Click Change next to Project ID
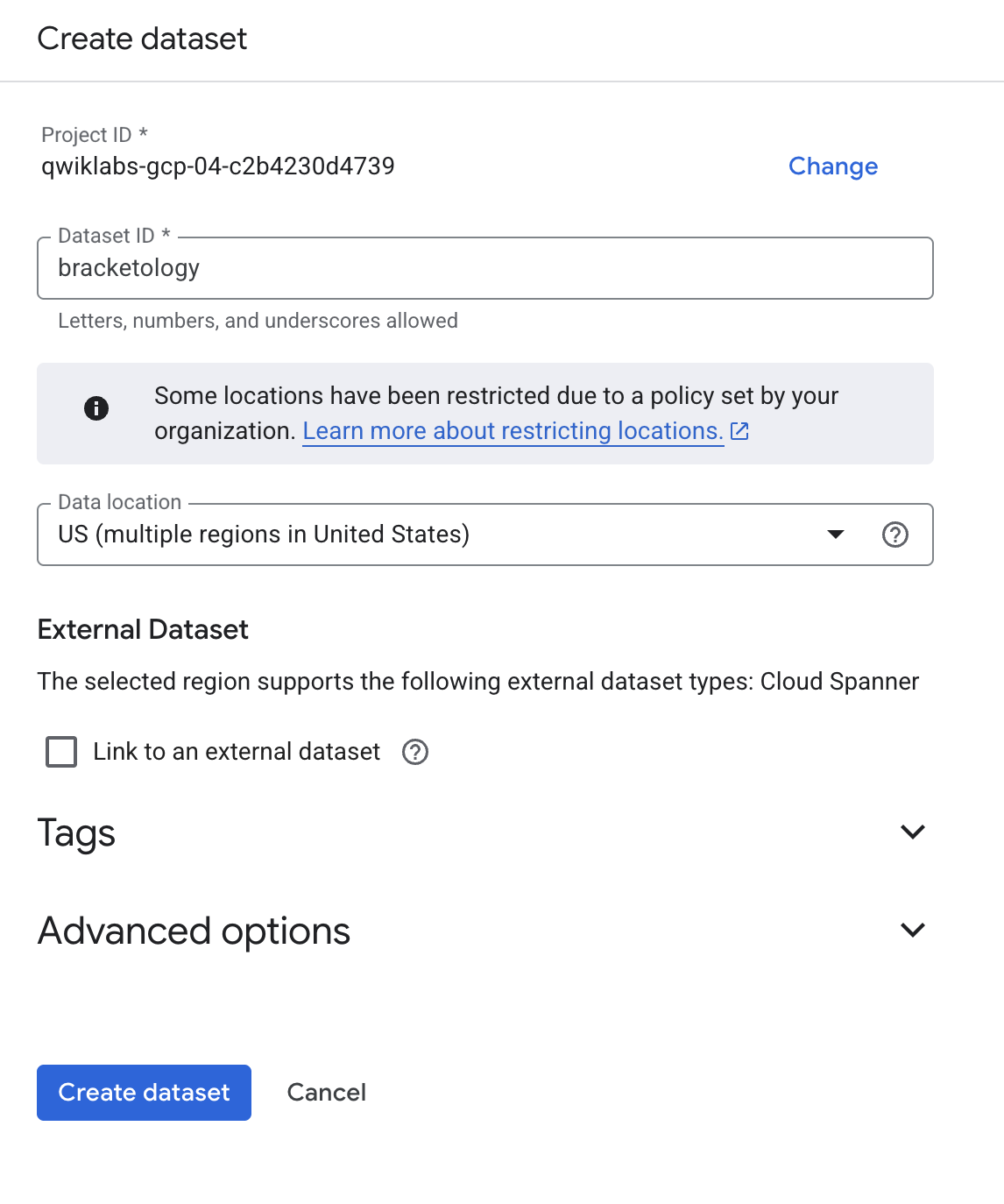Image resolution: width=1004 pixels, height=1204 pixels. point(832,166)
